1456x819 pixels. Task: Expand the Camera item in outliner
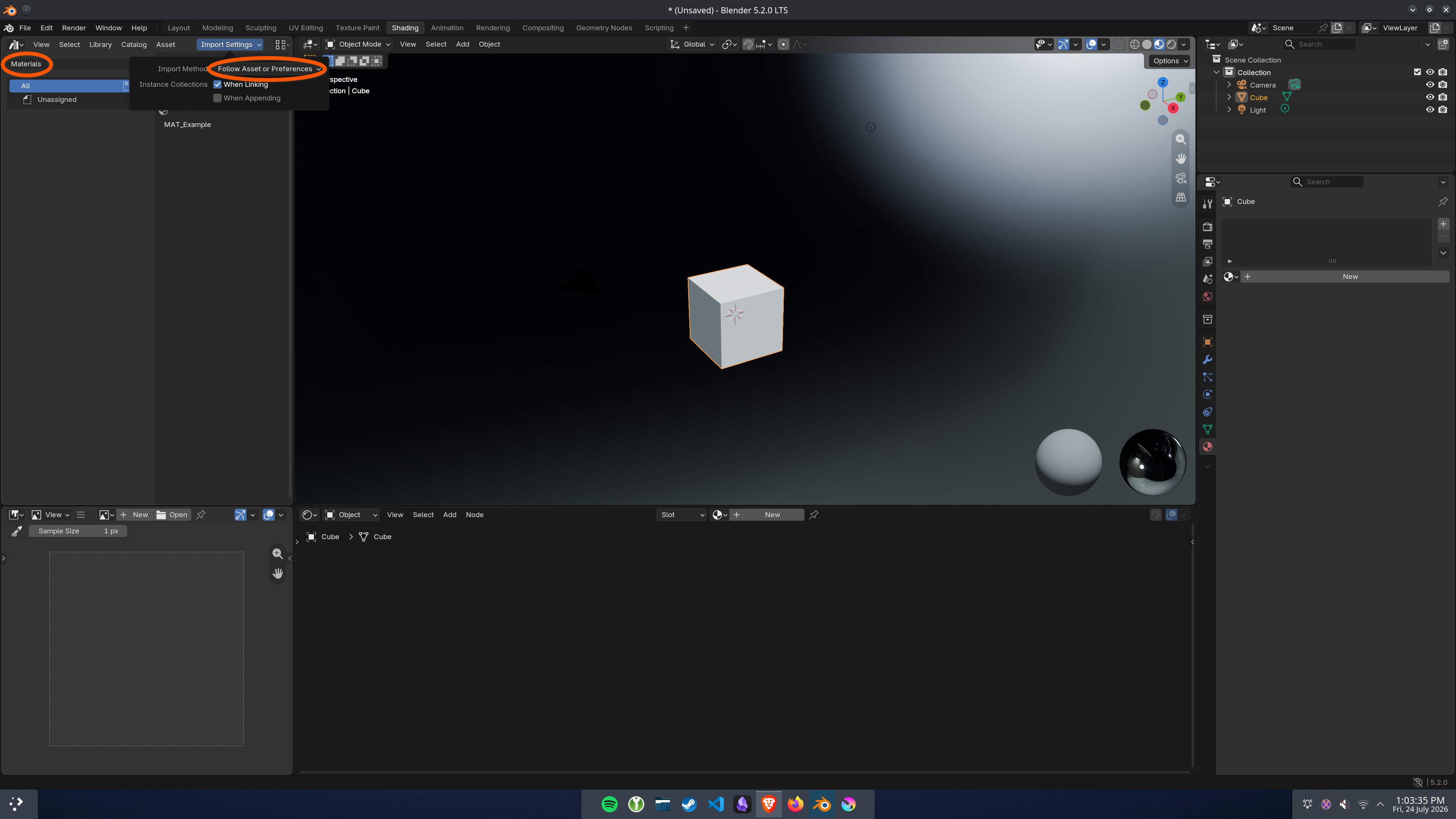1229,84
